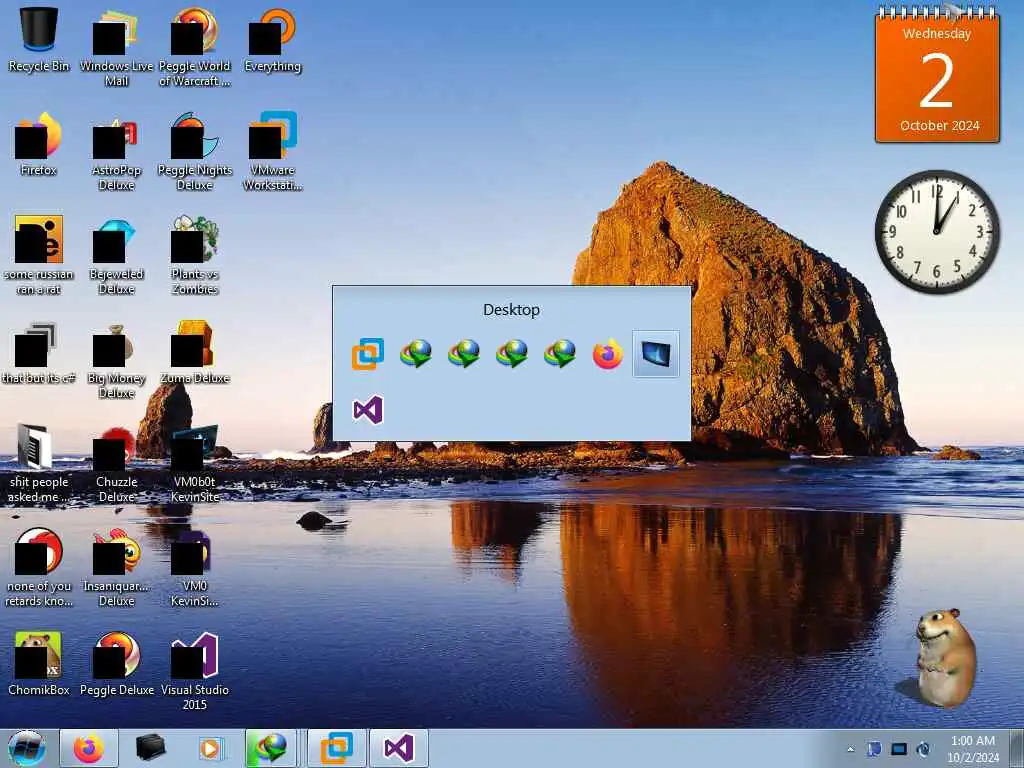The height and width of the screenshot is (768, 1024).
Task: Click the Firefox taskbar button
Action: [89, 748]
